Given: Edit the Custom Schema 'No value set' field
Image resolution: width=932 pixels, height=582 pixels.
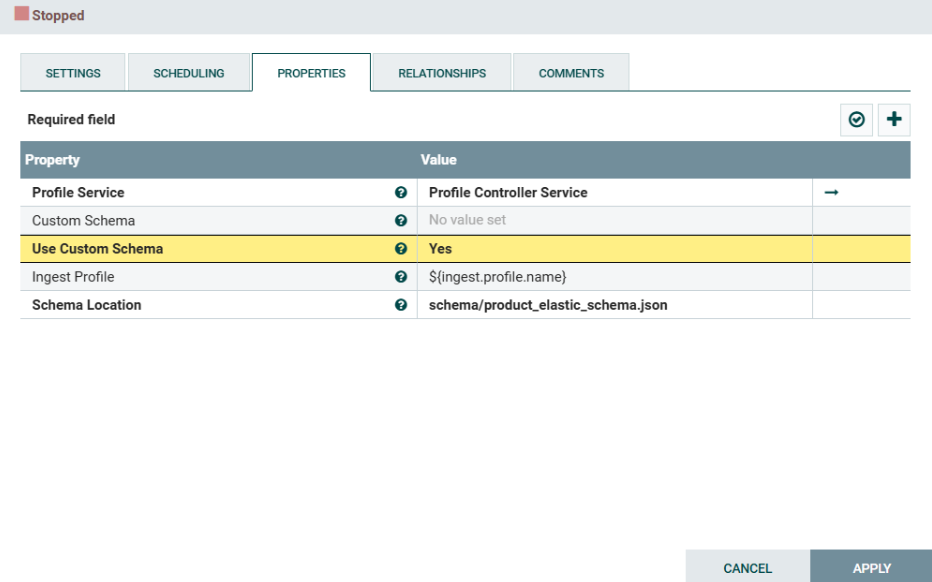Looking at the screenshot, I should pyautogui.click(x=614, y=221).
